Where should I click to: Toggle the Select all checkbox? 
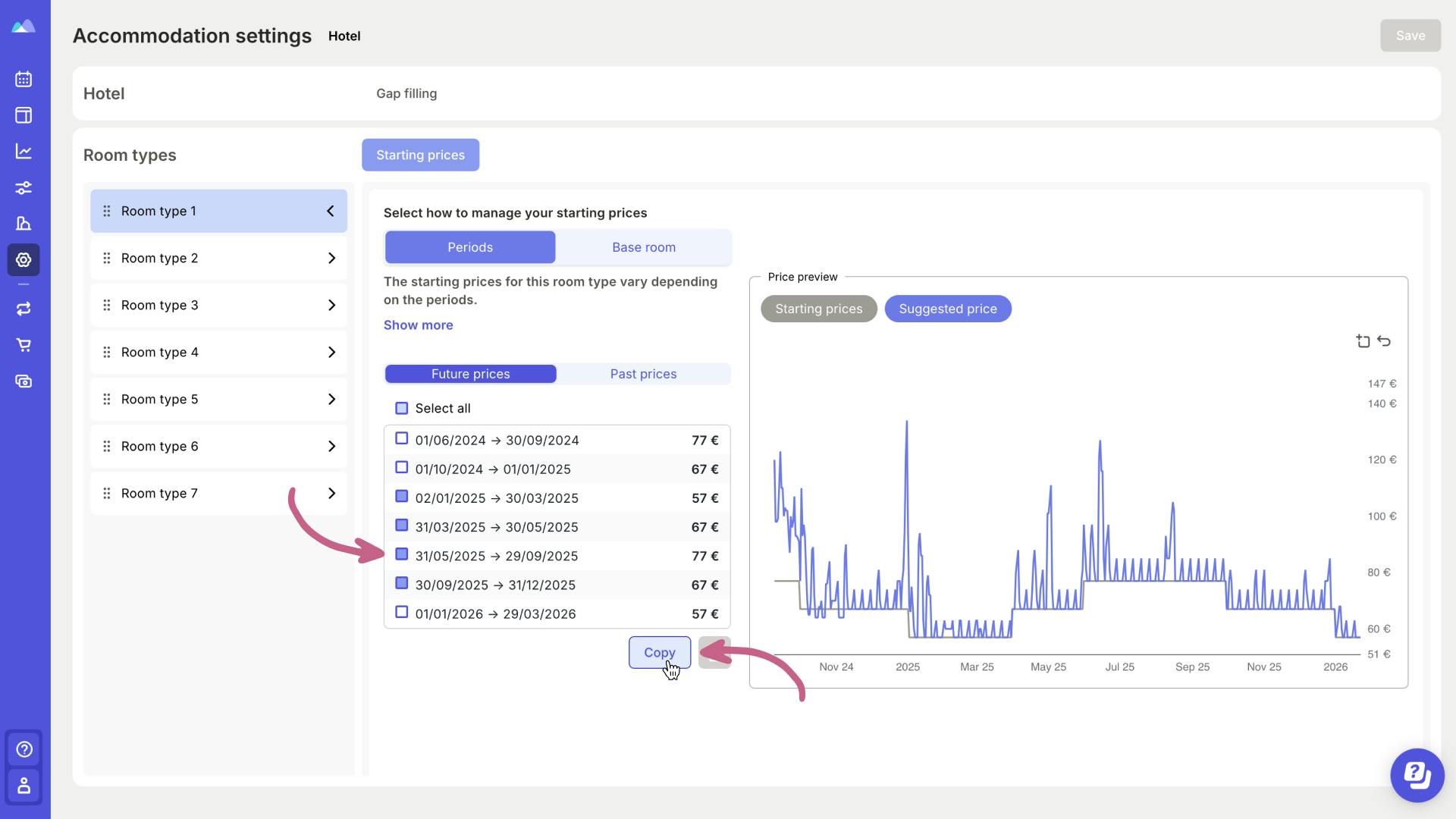[401, 408]
